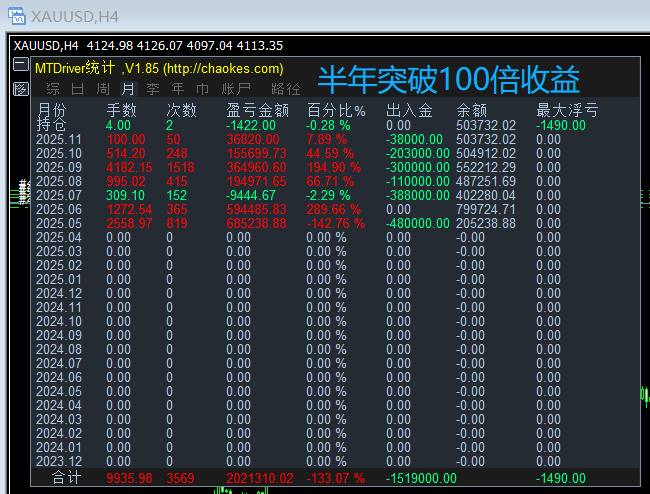650x494 pixels.
Task: Click the -9444.67 loss value
Action: click(x=251, y=195)
